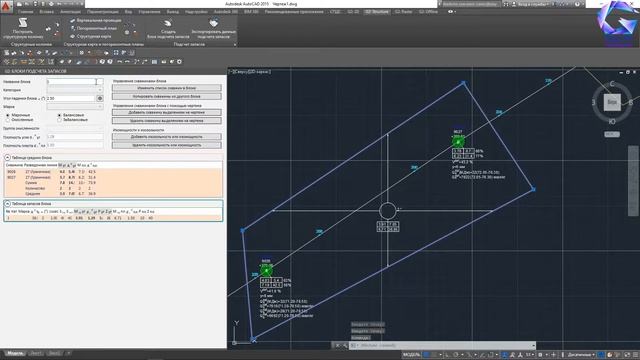Click Экспортировать данные подсчета запасов
This screenshot has height=360, width=640.
click(x=213, y=29)
